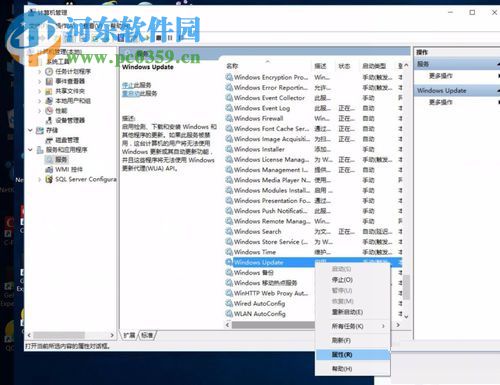Click the 本地用户和组 icon in tree
Screen dimensions: 500x385
pos(49,101)
